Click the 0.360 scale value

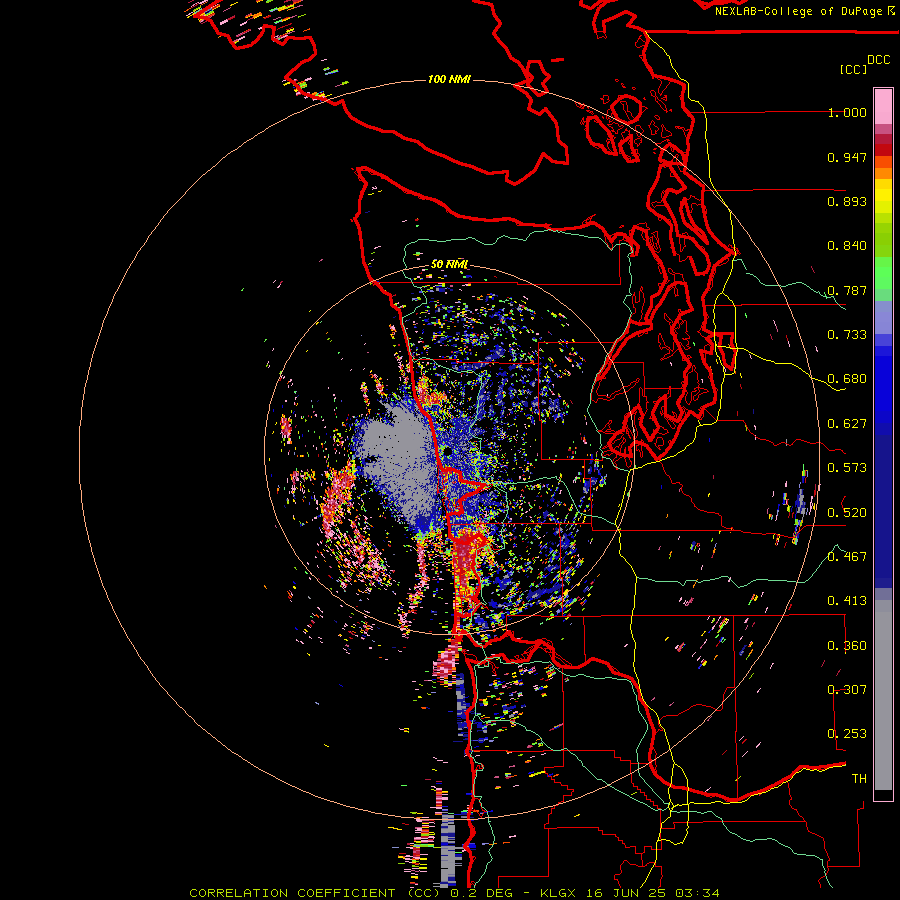[x=847, y=645]
